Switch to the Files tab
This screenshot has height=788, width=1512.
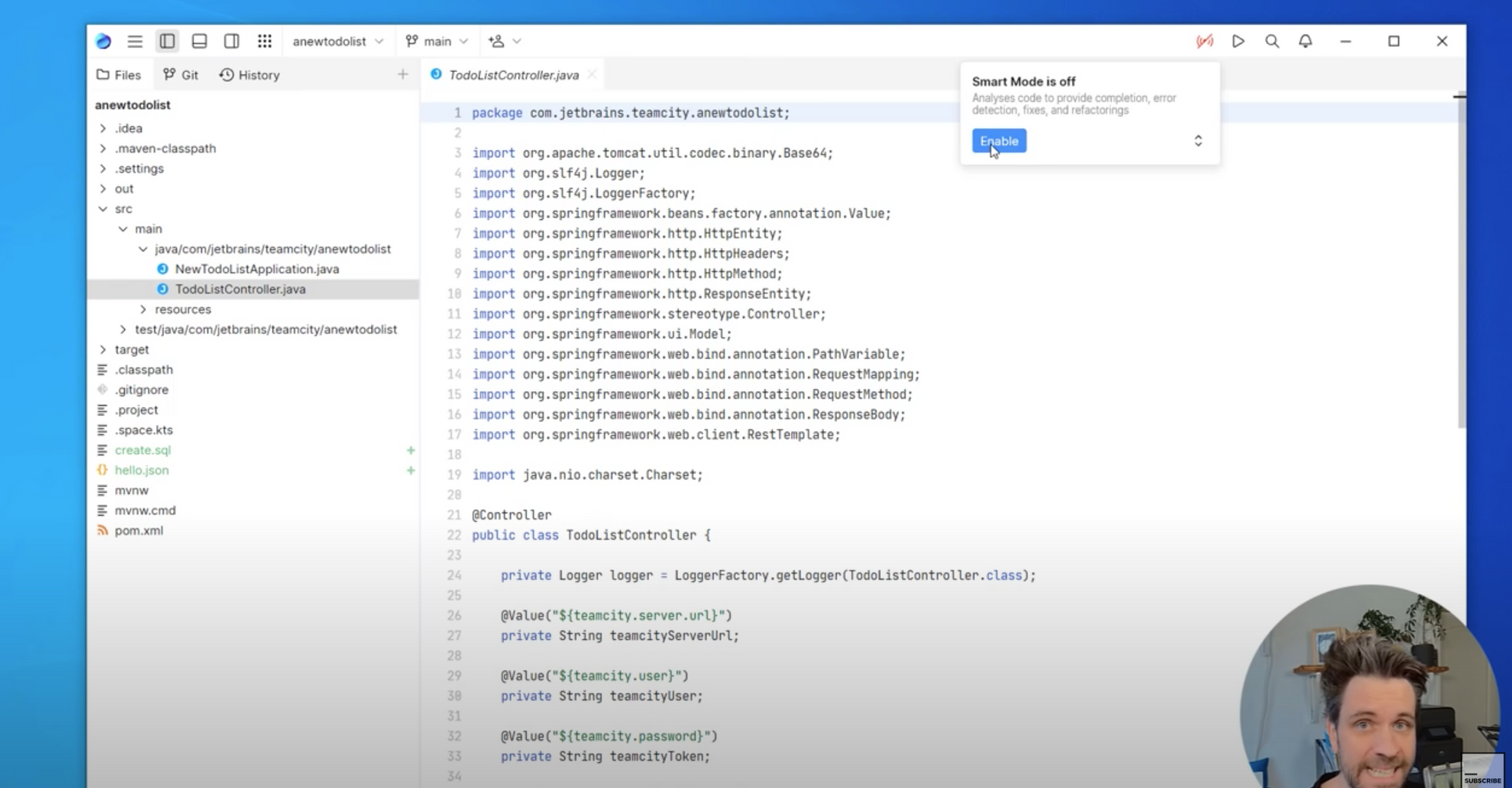pos(119,75)
